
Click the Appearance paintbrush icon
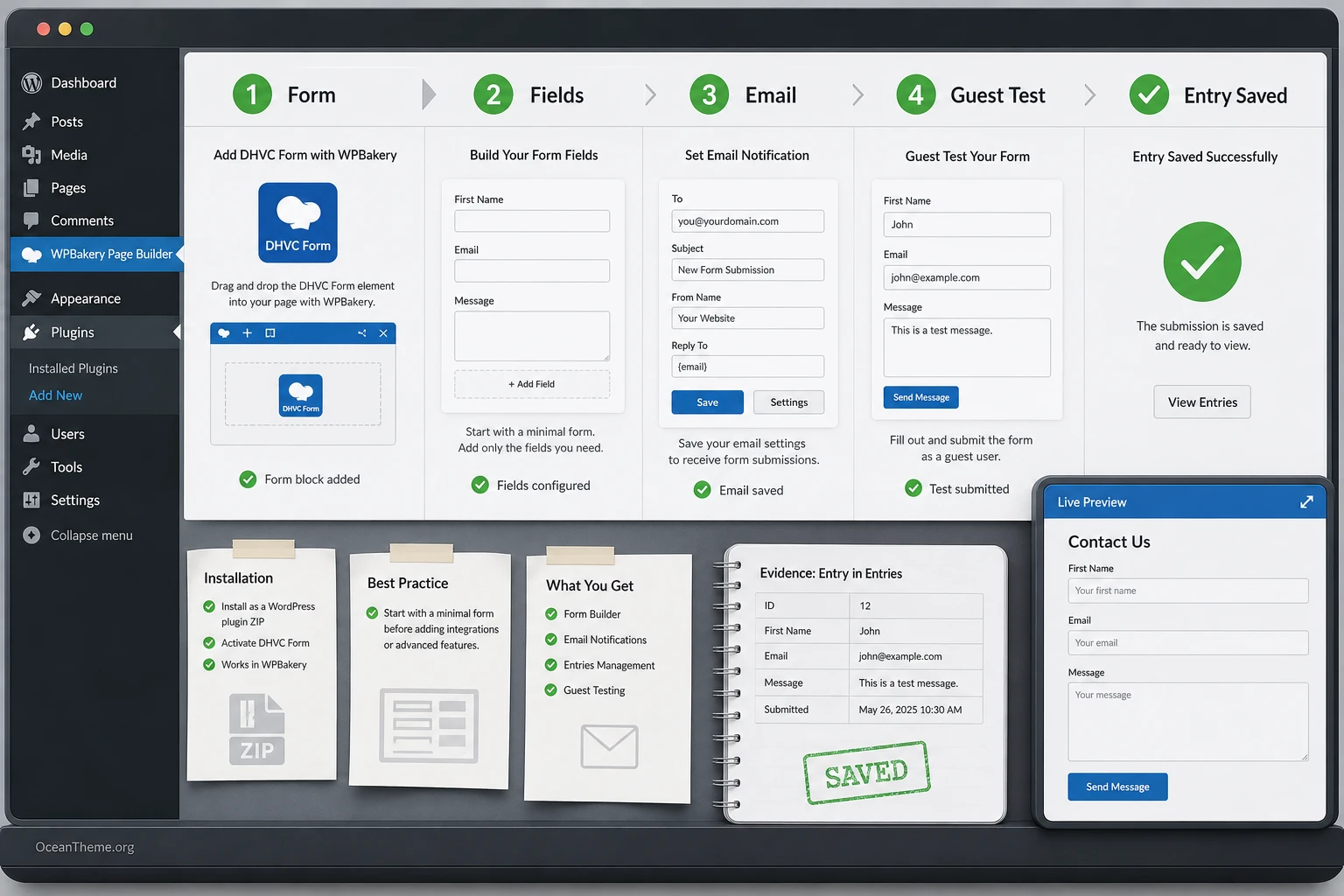point(31,298)
